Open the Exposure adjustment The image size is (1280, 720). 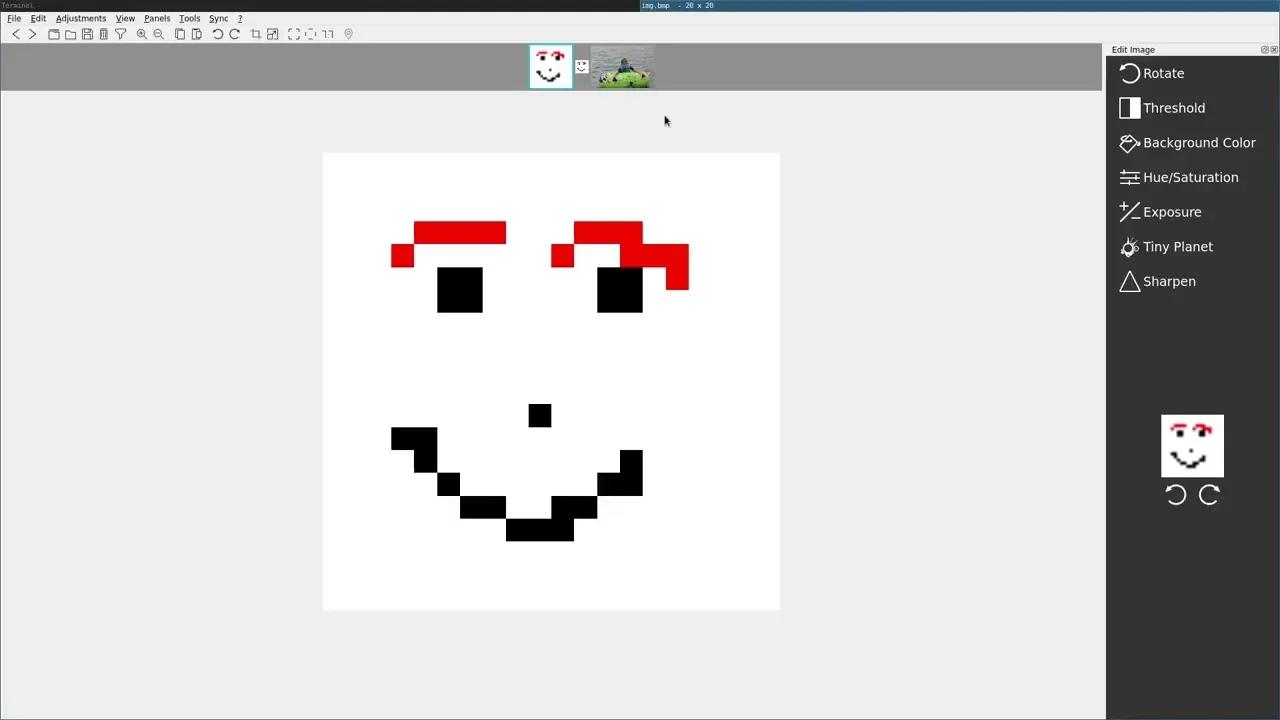point(1172,212)
